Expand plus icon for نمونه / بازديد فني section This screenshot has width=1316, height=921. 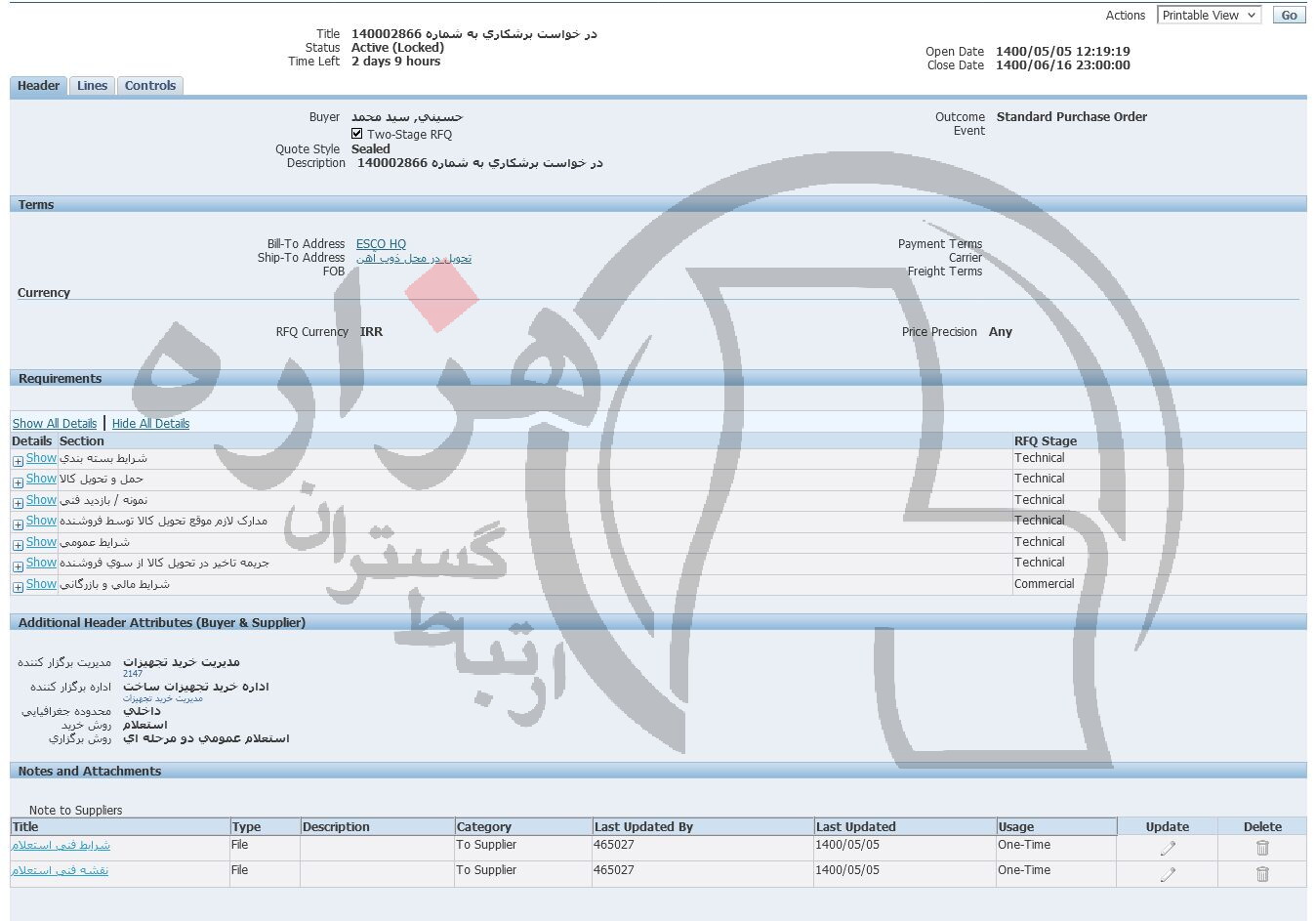coord(18,503)
